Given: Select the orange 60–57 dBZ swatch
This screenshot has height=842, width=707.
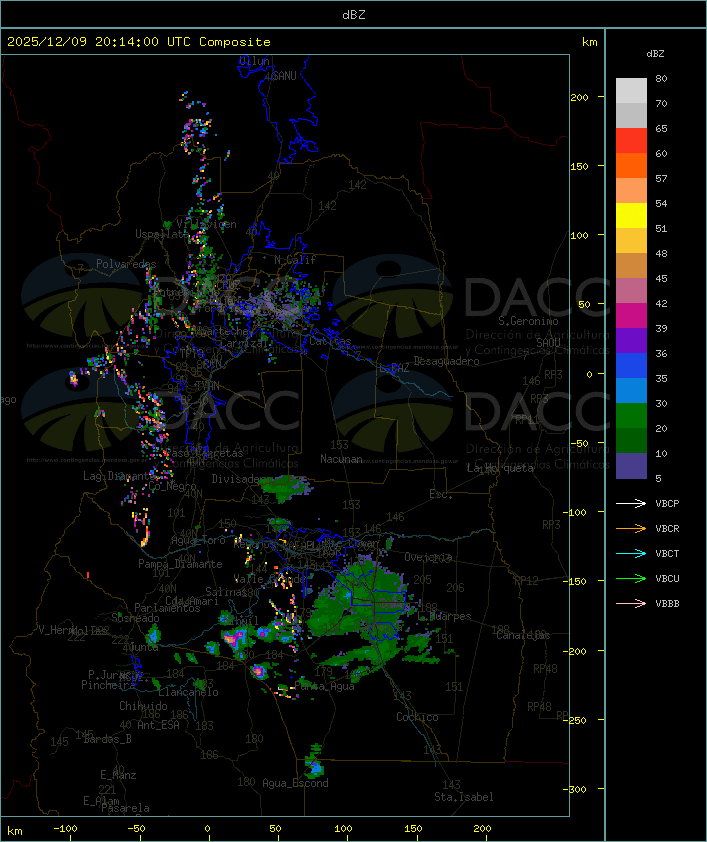Looking at the screenshot, I should click(631, 165).
